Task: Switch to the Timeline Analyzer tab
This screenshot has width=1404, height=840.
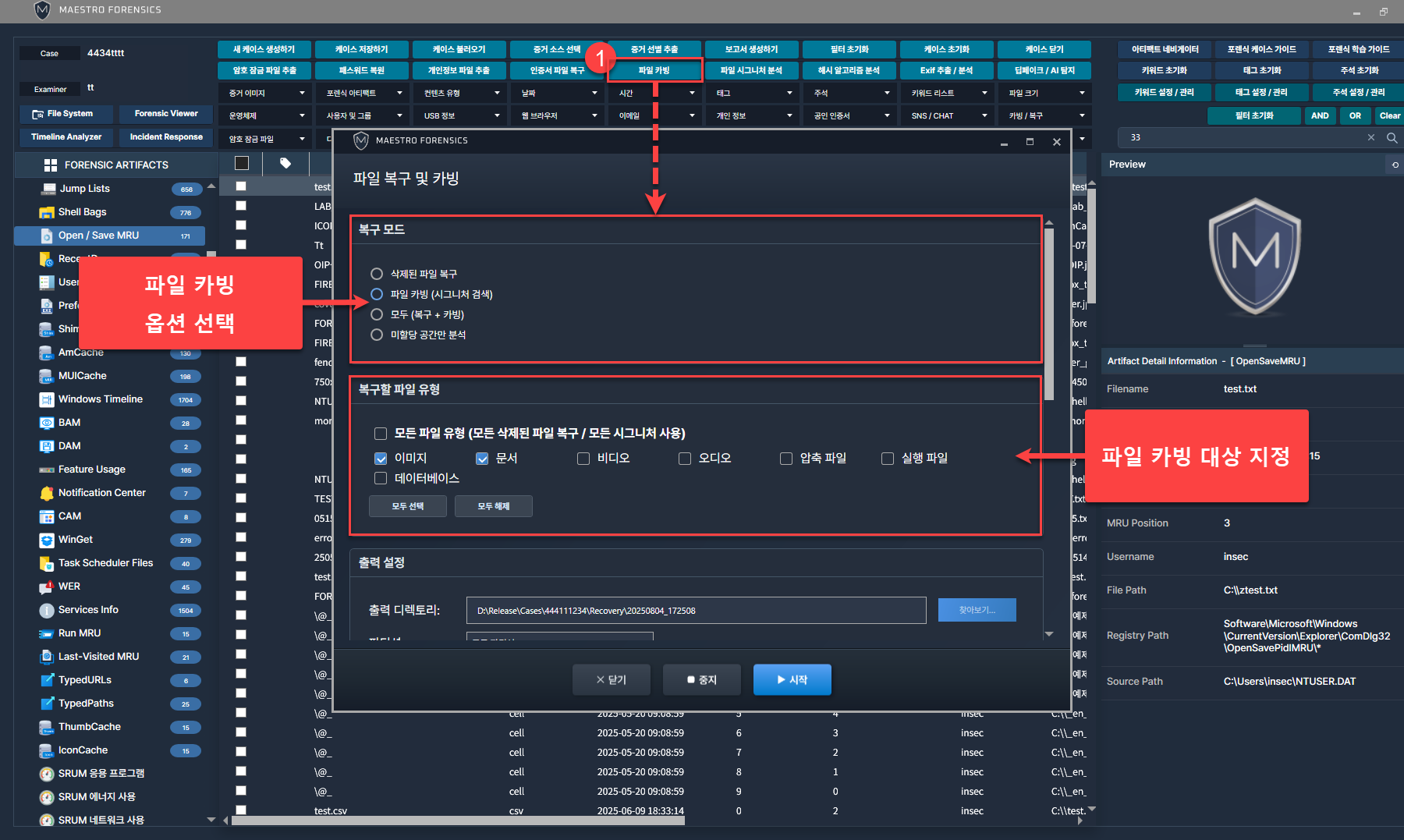Action: tap(66, 137)
